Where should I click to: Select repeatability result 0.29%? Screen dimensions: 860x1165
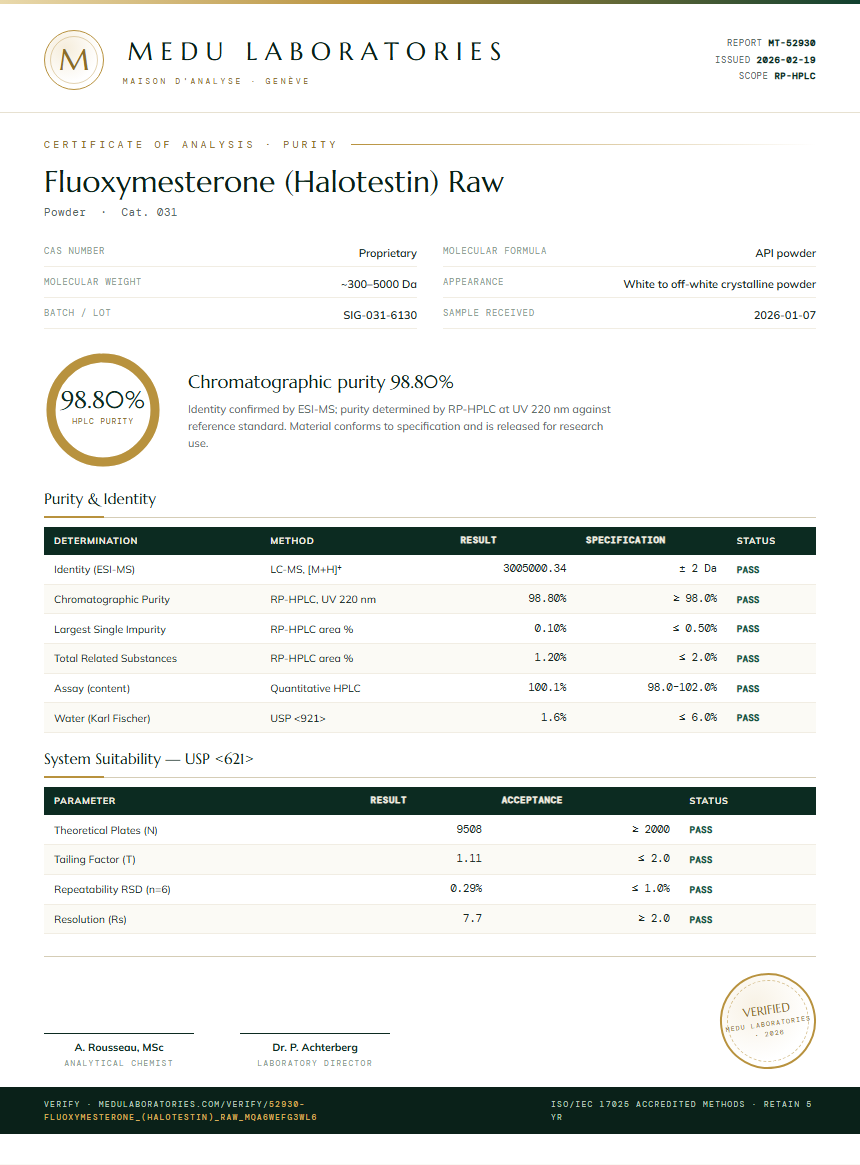[466, 889]
